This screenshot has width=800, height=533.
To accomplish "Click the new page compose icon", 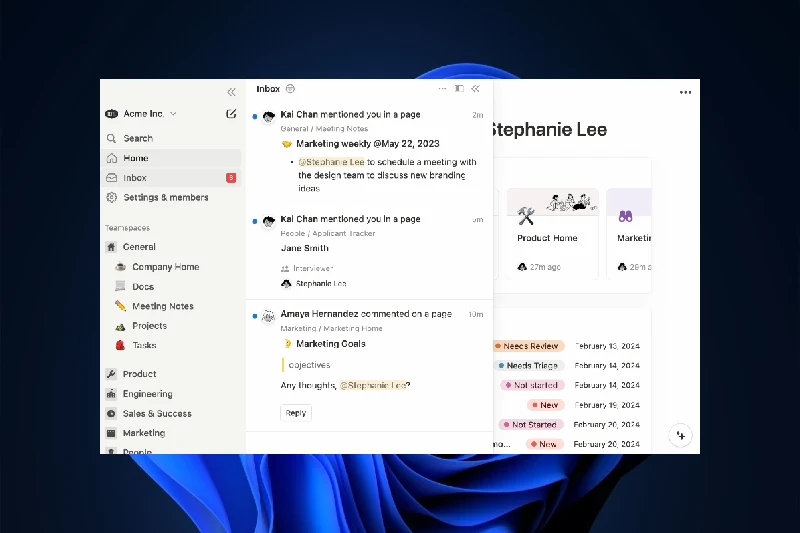I will (232, 114).
